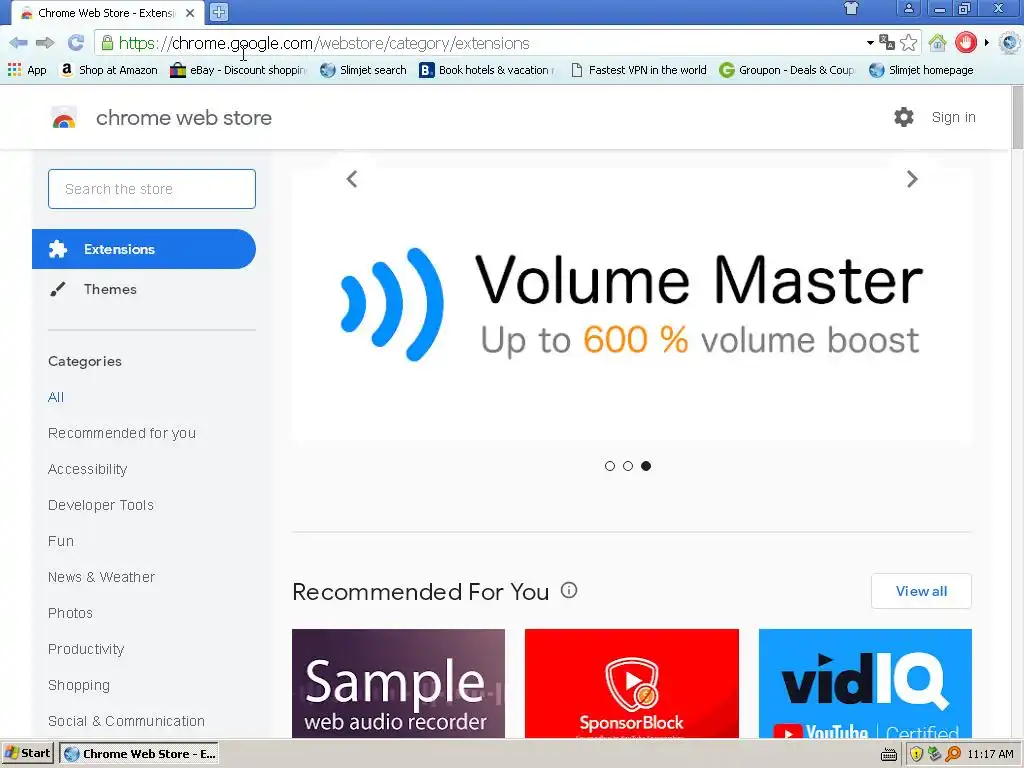
Task: Open Fun category
Action: coord(61,541)
